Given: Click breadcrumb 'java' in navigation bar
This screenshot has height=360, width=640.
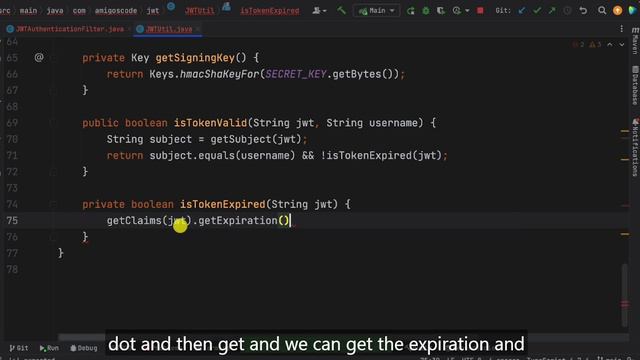Looking at the screenshot, I should pos(55,11).
